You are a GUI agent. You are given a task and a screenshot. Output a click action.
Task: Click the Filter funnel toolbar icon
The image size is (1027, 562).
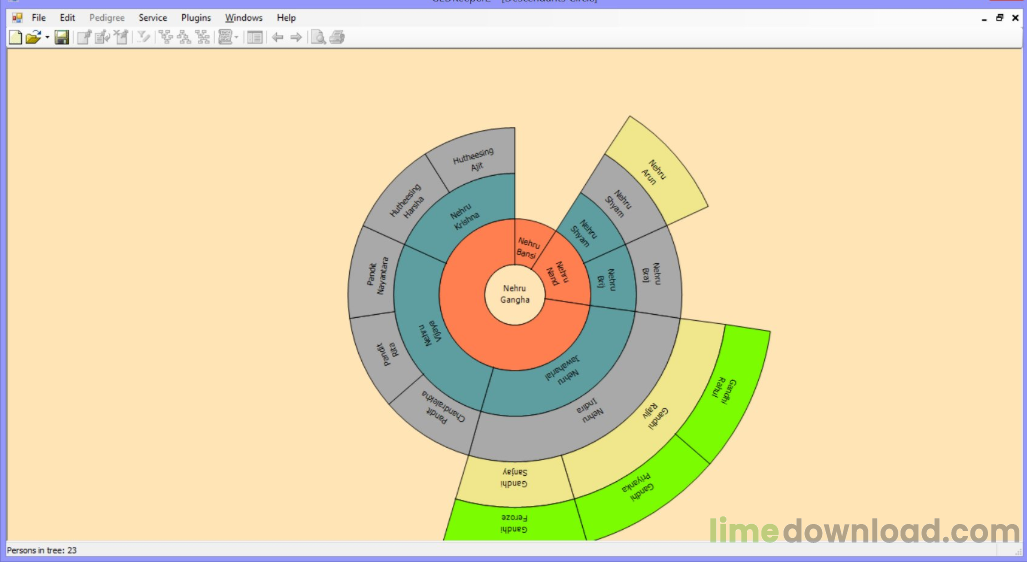pyautogui.click(x=143, y=37)
